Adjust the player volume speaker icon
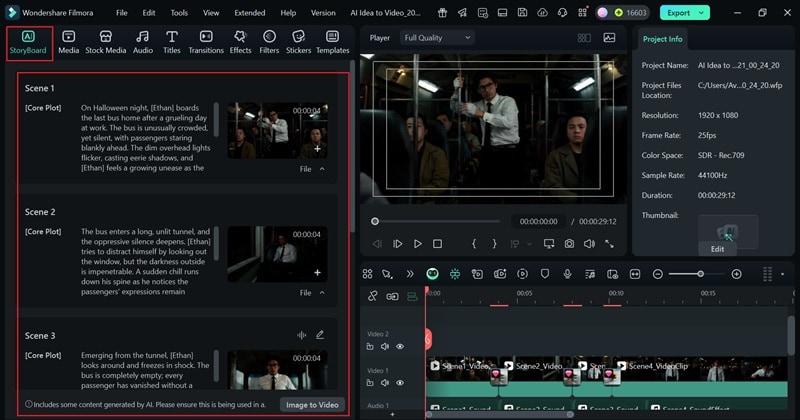800x420 pixels. coord(589,244)
